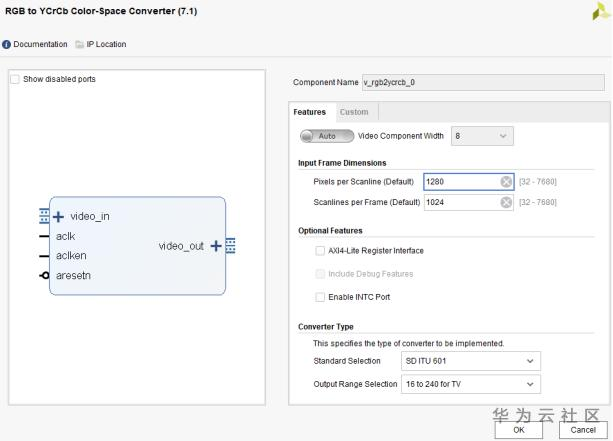Clear the Scanlines per Frame field

pos(506,202)
